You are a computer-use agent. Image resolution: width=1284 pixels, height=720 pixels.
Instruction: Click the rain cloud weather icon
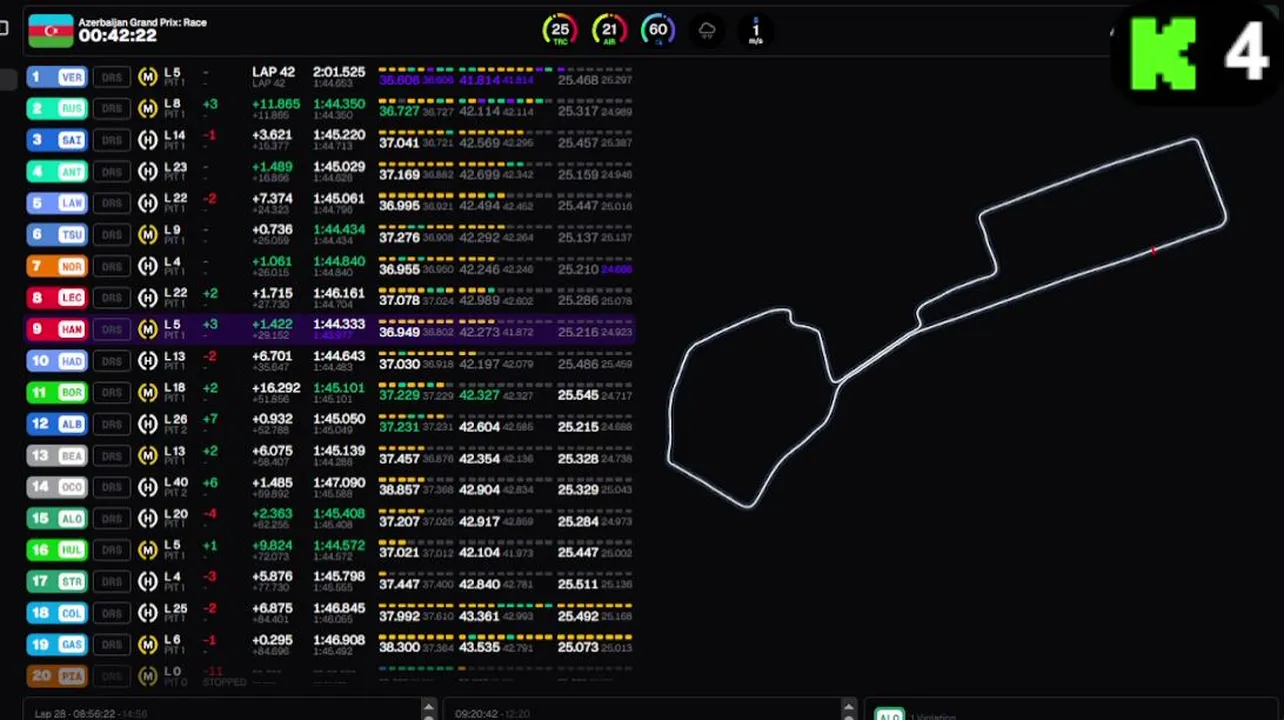tap(707, 30)
